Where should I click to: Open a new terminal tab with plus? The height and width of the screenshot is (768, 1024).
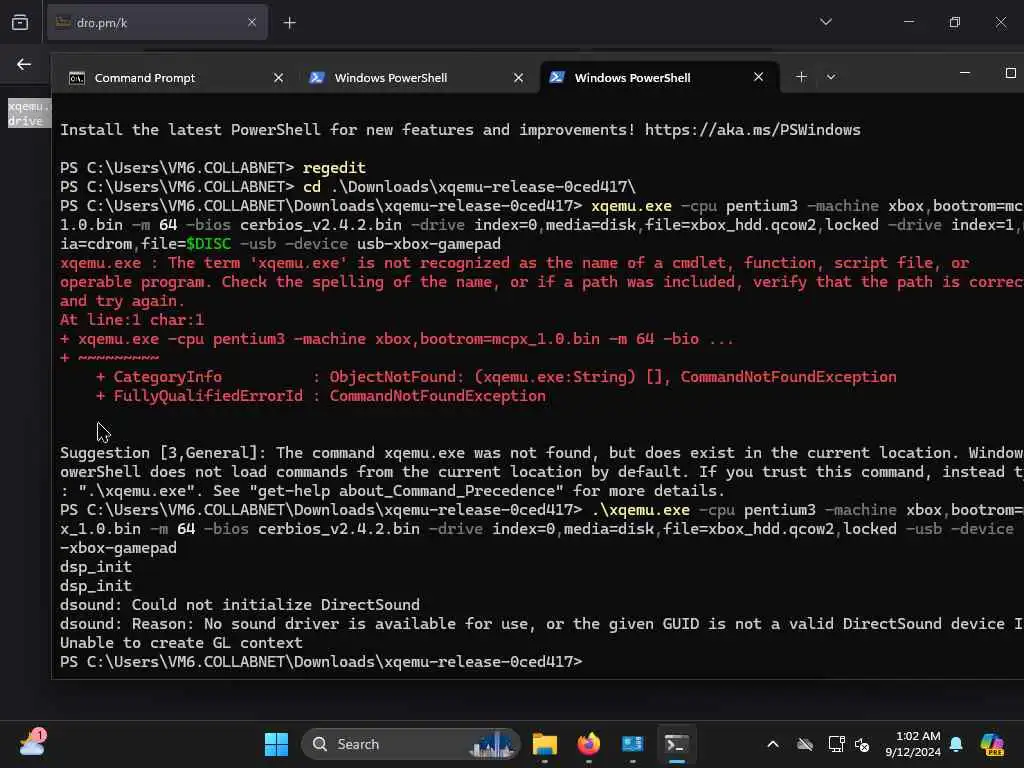pyautogui.click(x=801, y=77)
